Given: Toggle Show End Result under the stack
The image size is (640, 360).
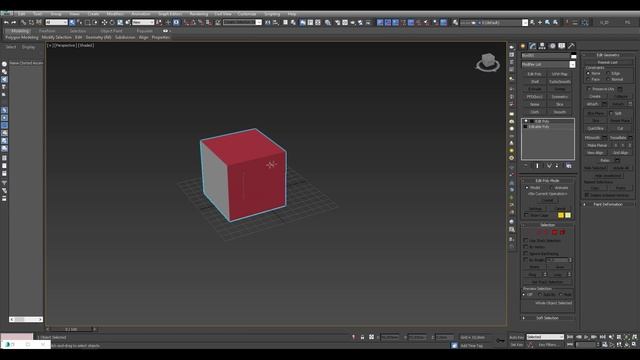Looking at the screenshot, I should coord(537,166).
